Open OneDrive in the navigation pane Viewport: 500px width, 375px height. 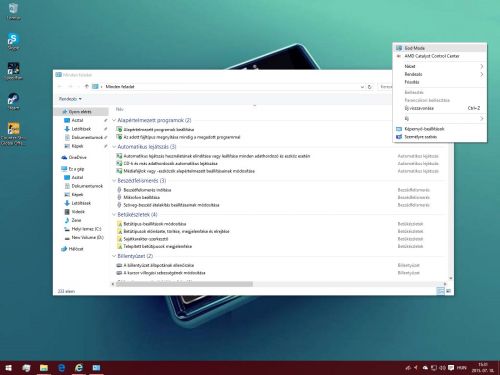[x=78, y=157]
